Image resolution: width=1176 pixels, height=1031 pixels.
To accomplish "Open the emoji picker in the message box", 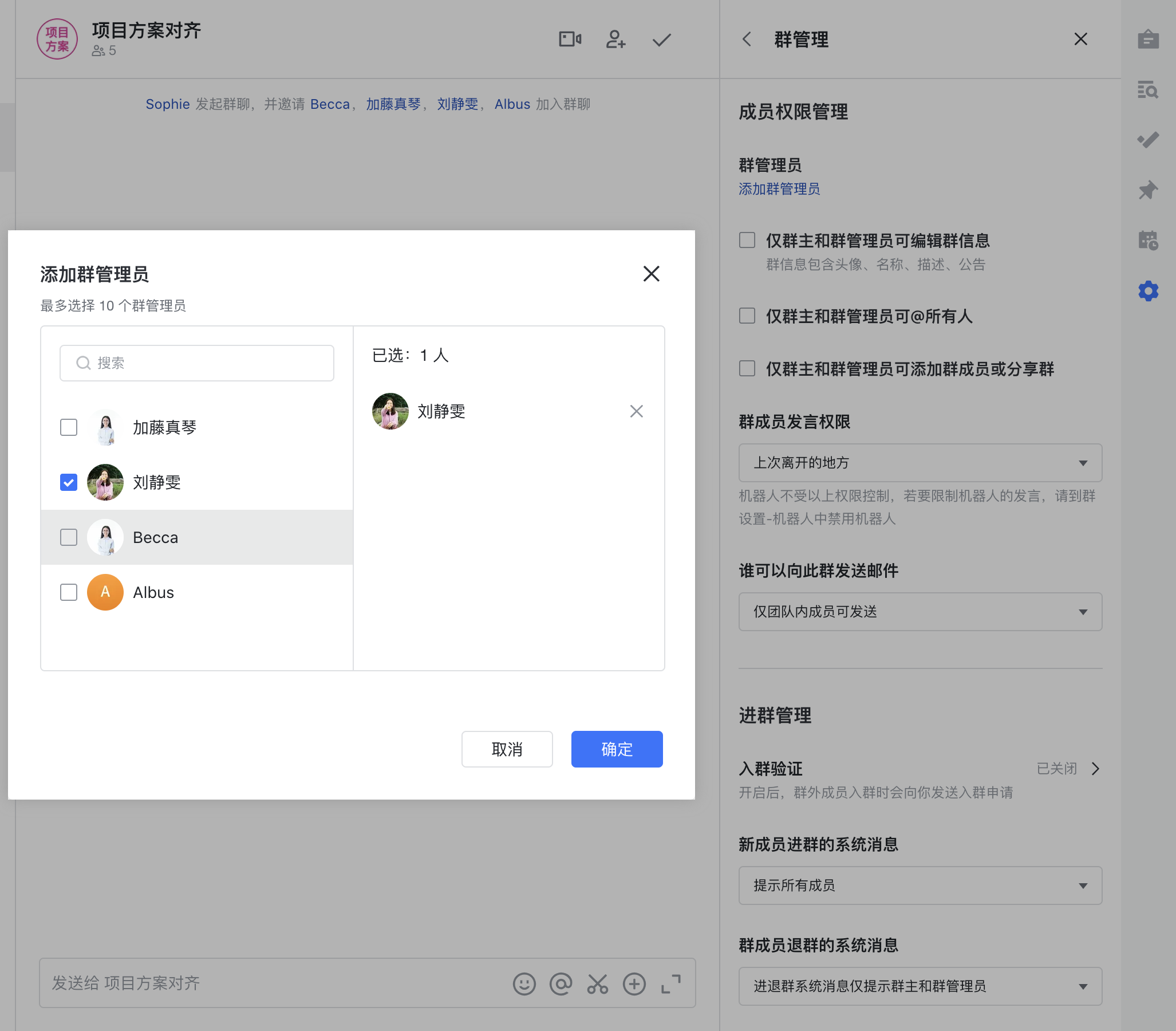I will pos(524,984).
